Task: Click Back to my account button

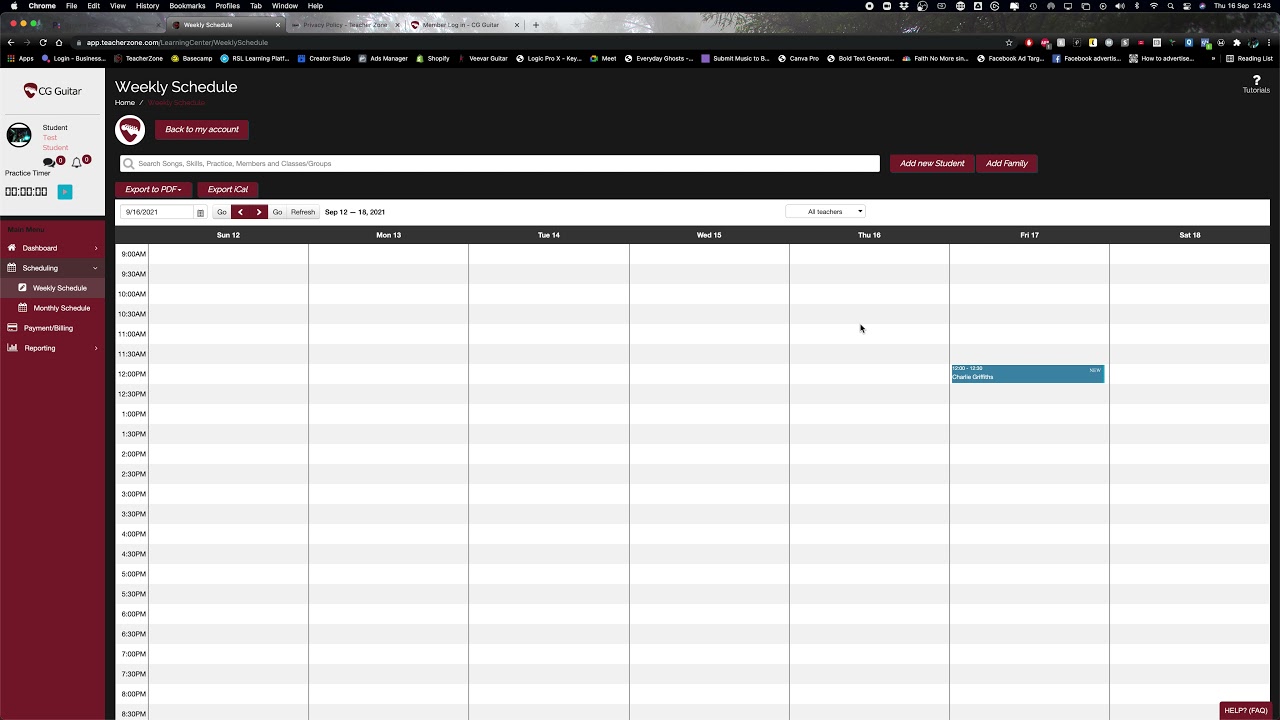Action: pos(202,129)
